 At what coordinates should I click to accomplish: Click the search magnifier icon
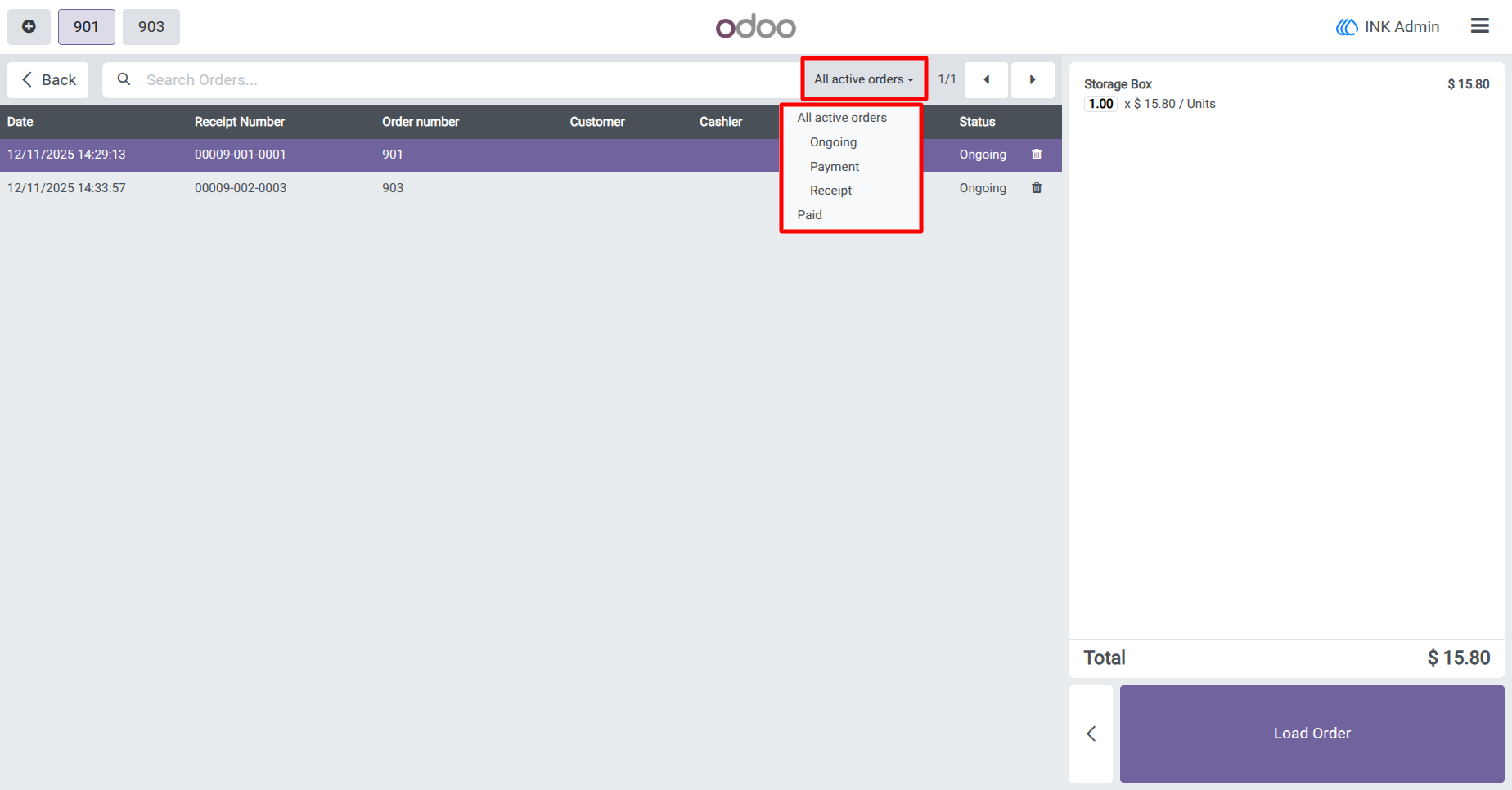coord(124,79)
